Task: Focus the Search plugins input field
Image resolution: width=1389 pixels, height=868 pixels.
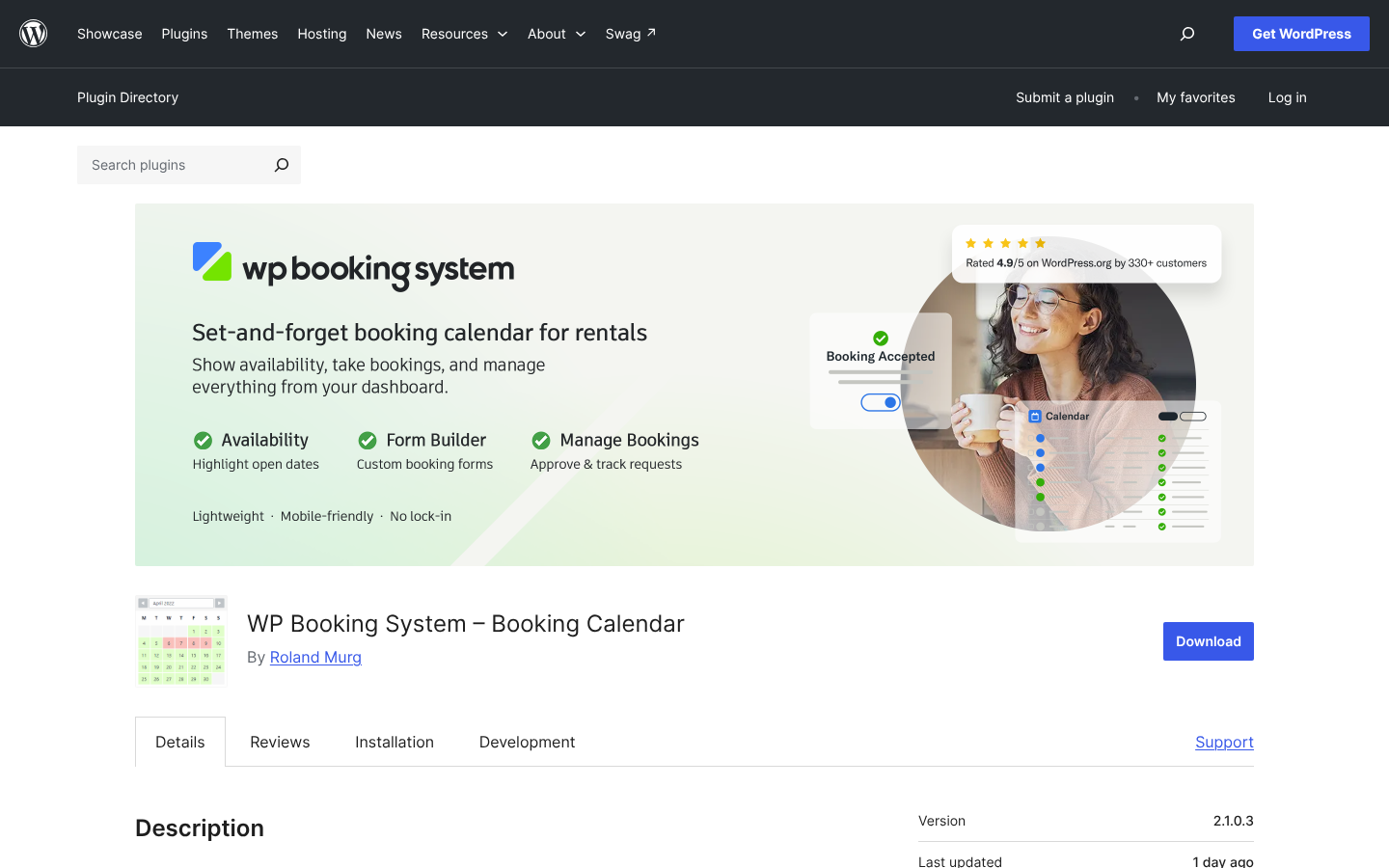Action: coord(172,165)
